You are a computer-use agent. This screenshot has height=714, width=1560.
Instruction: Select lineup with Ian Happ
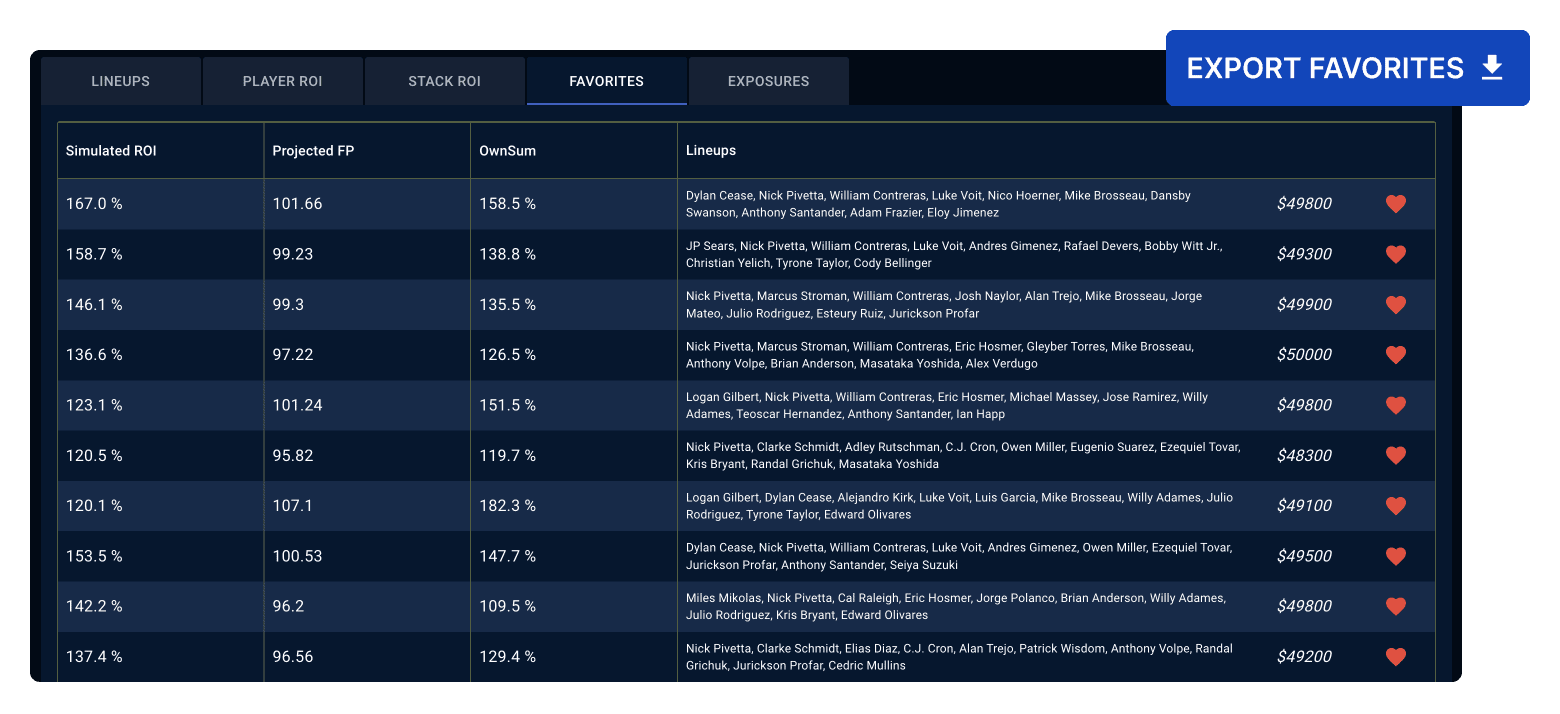pos(947,405)
